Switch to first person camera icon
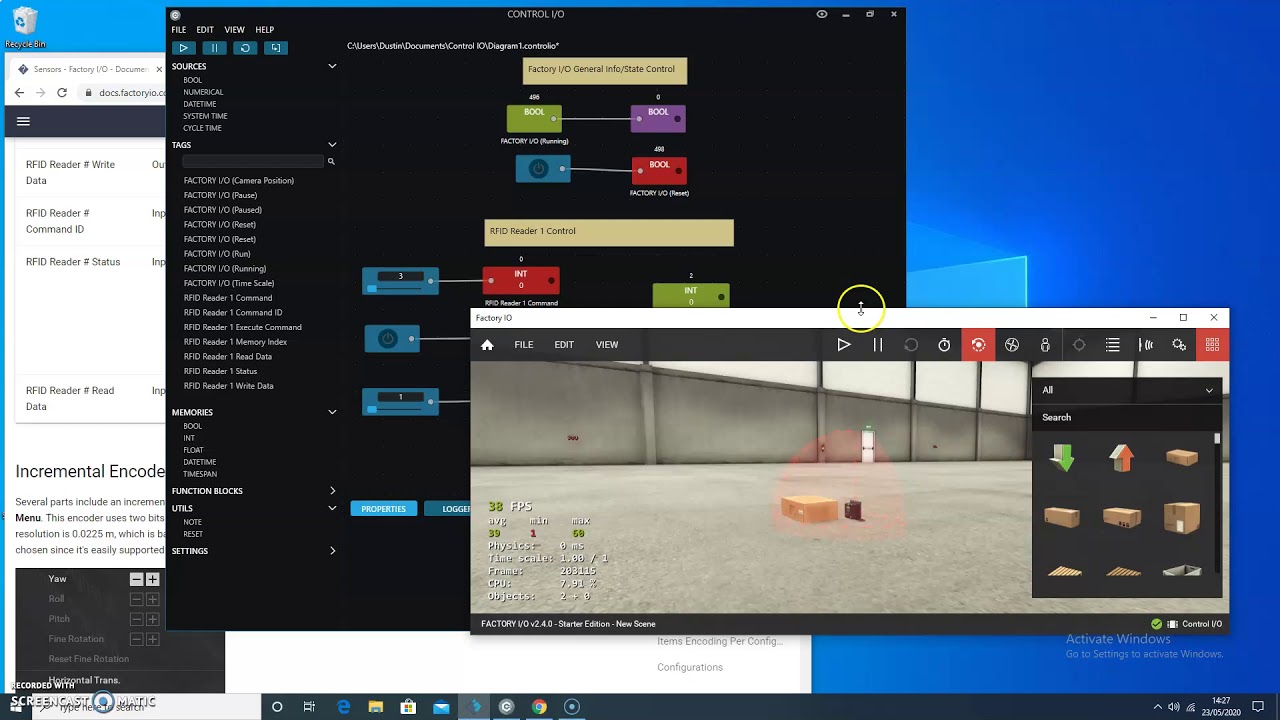This screenshot has height=720, width=1280. [x=1045, y=345]
